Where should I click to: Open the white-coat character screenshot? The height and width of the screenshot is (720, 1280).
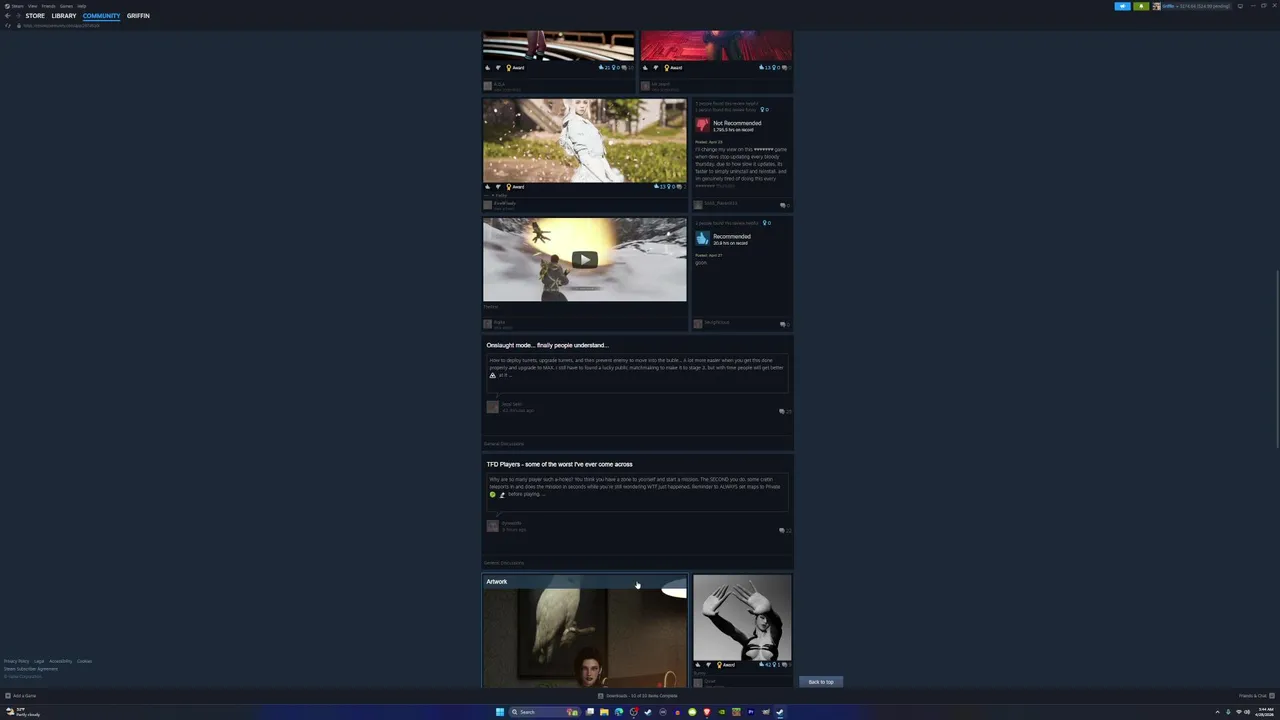[x=585, y=140]
